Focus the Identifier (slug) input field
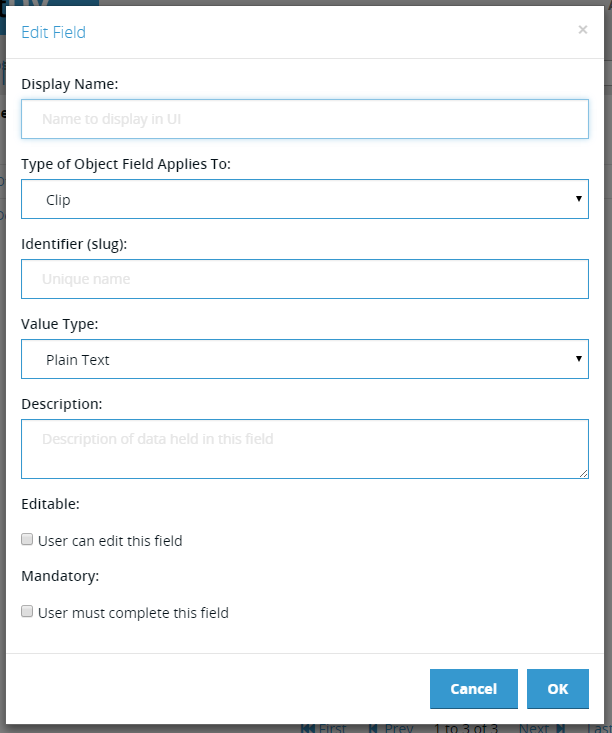Viewport: 612px width, 733px height. point(305,279)
